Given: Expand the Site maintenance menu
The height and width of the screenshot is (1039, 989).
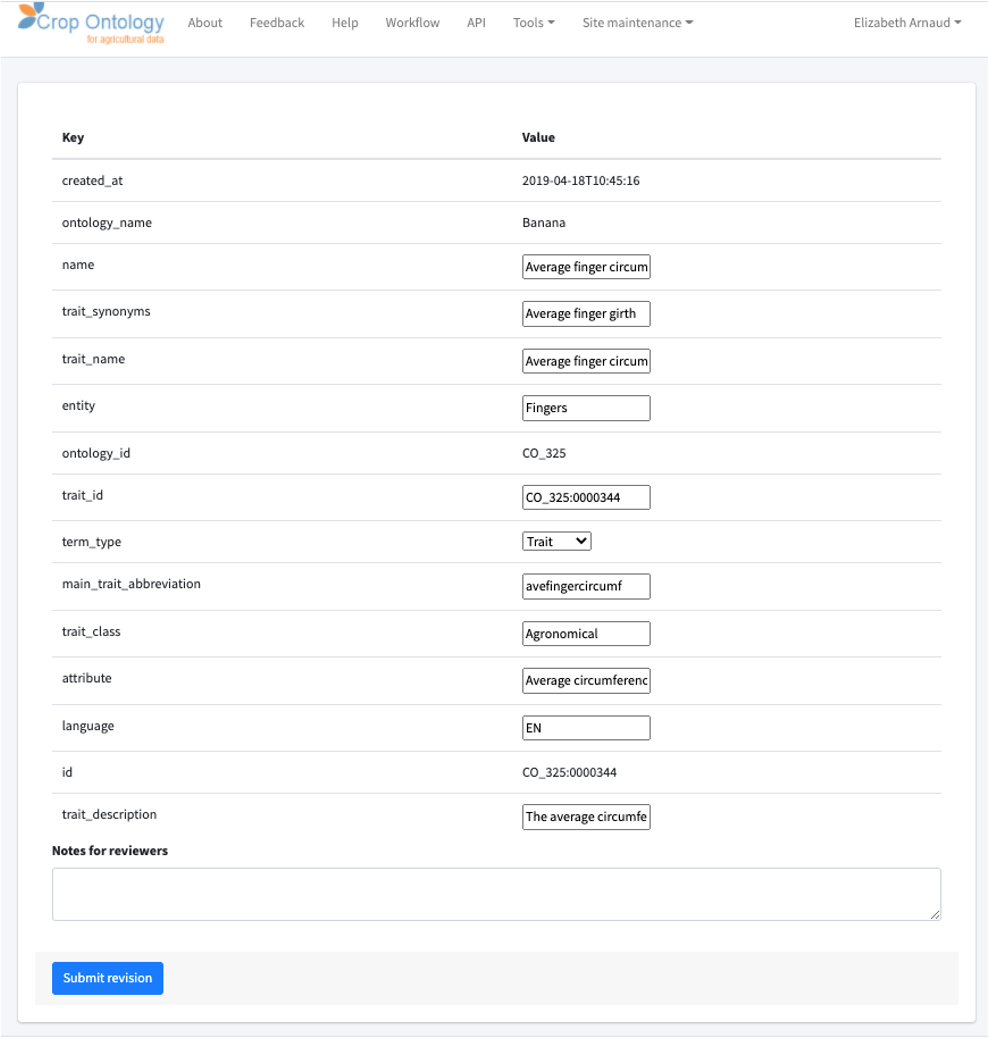Looking at the screenshot, I should (x=638, y=23).
